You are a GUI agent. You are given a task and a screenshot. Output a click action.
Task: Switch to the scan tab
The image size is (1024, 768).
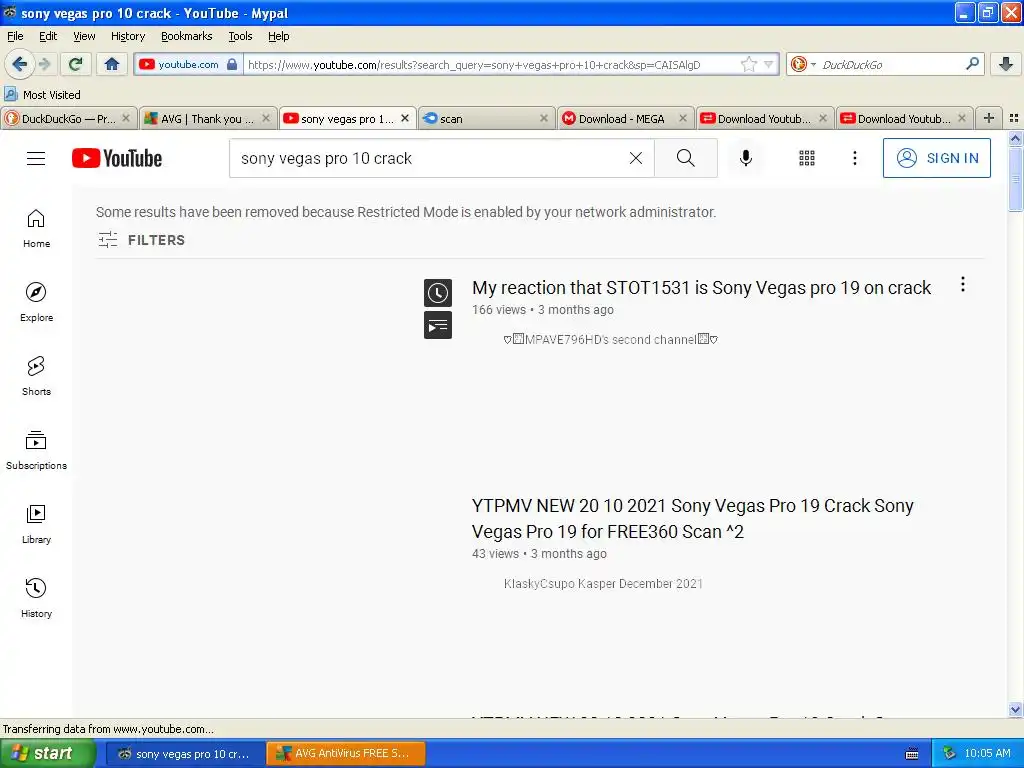pyautogui.click(x=486, y=118)
